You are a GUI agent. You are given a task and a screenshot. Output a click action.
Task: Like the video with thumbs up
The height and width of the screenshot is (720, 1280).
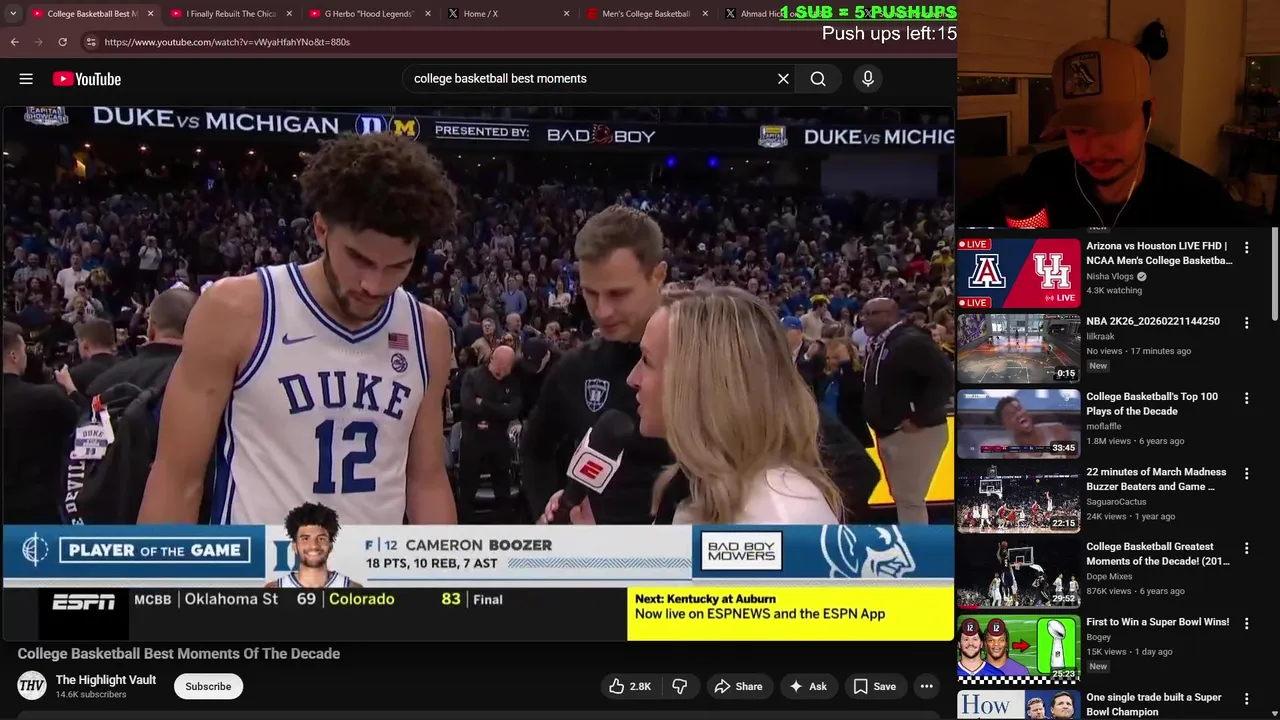tap(629, 686)
